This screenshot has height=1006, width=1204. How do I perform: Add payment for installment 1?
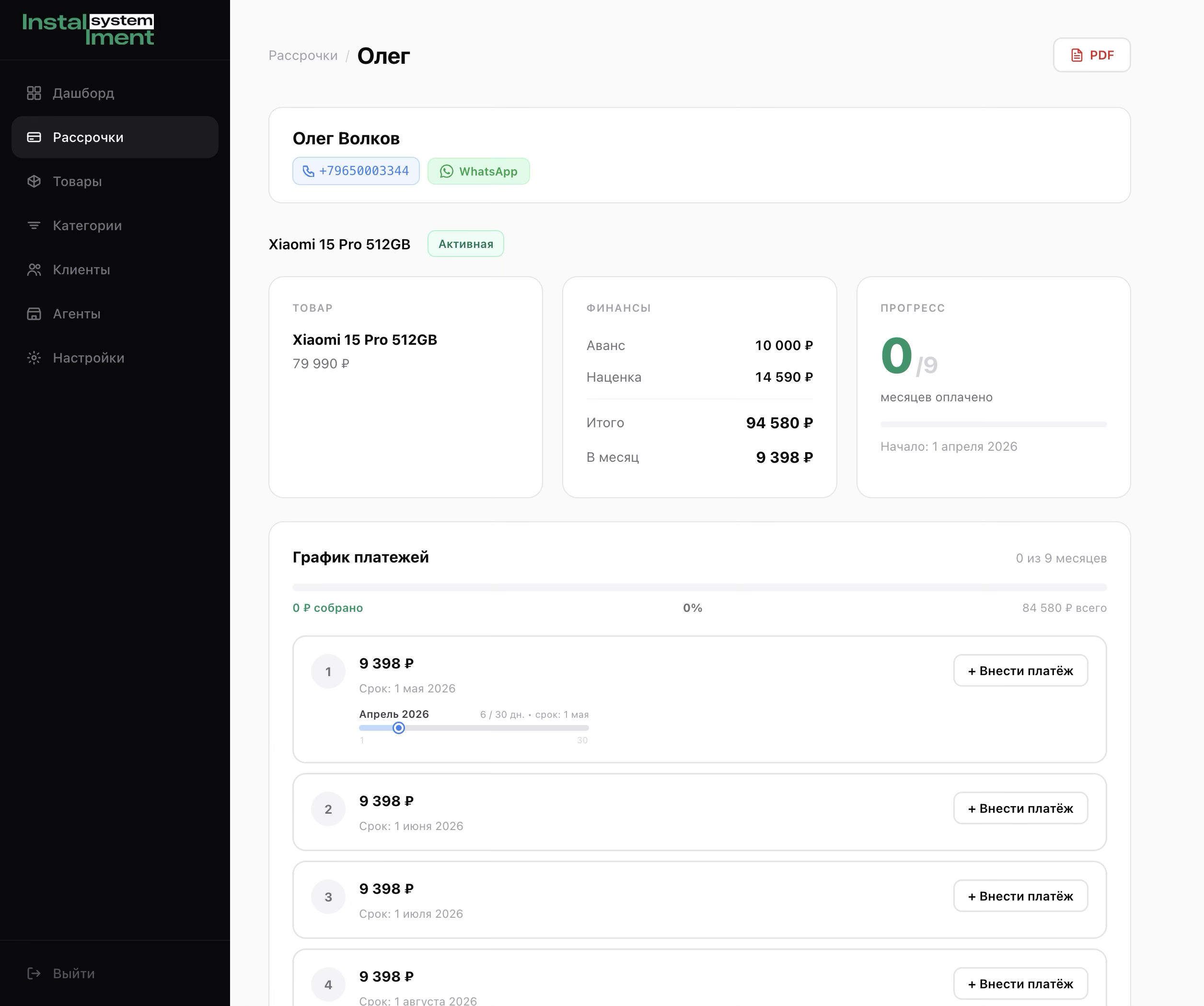(x=1020, y=670)
